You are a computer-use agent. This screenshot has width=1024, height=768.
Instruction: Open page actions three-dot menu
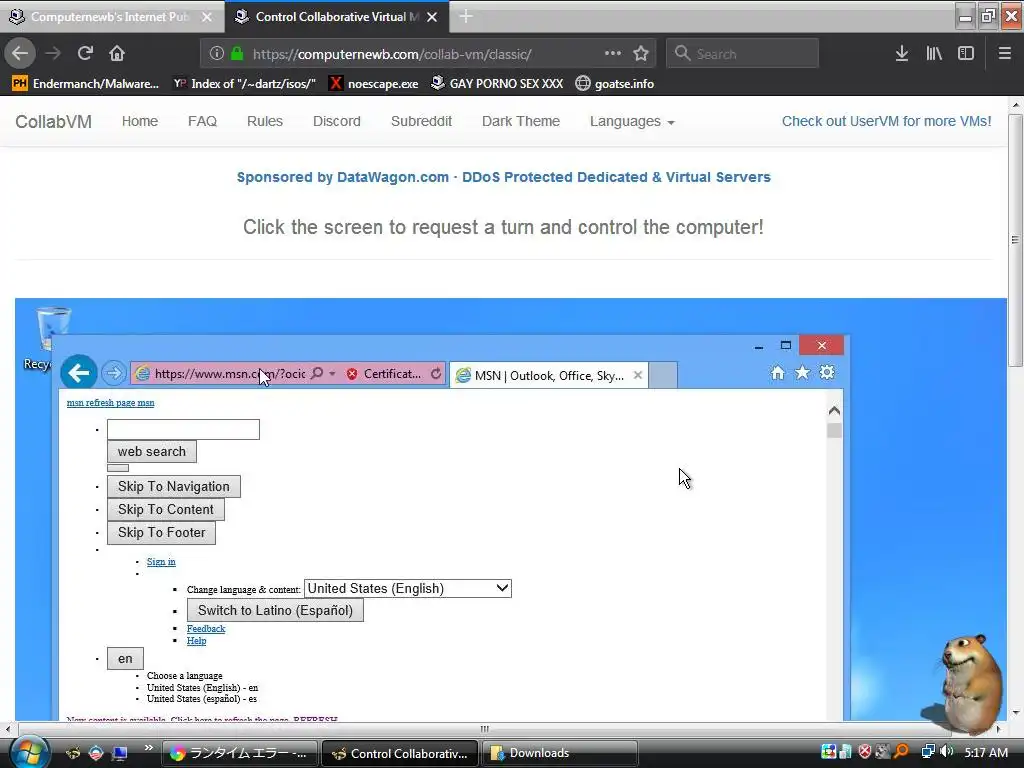613,53
